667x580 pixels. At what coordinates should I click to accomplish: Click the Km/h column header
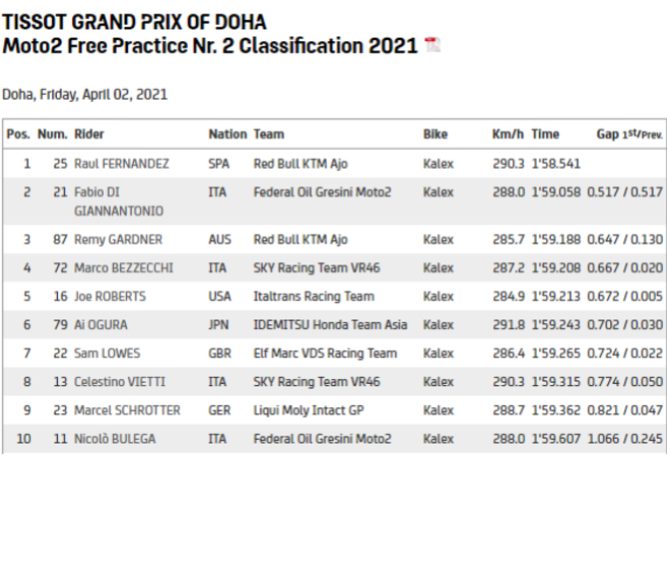(508, 134)
